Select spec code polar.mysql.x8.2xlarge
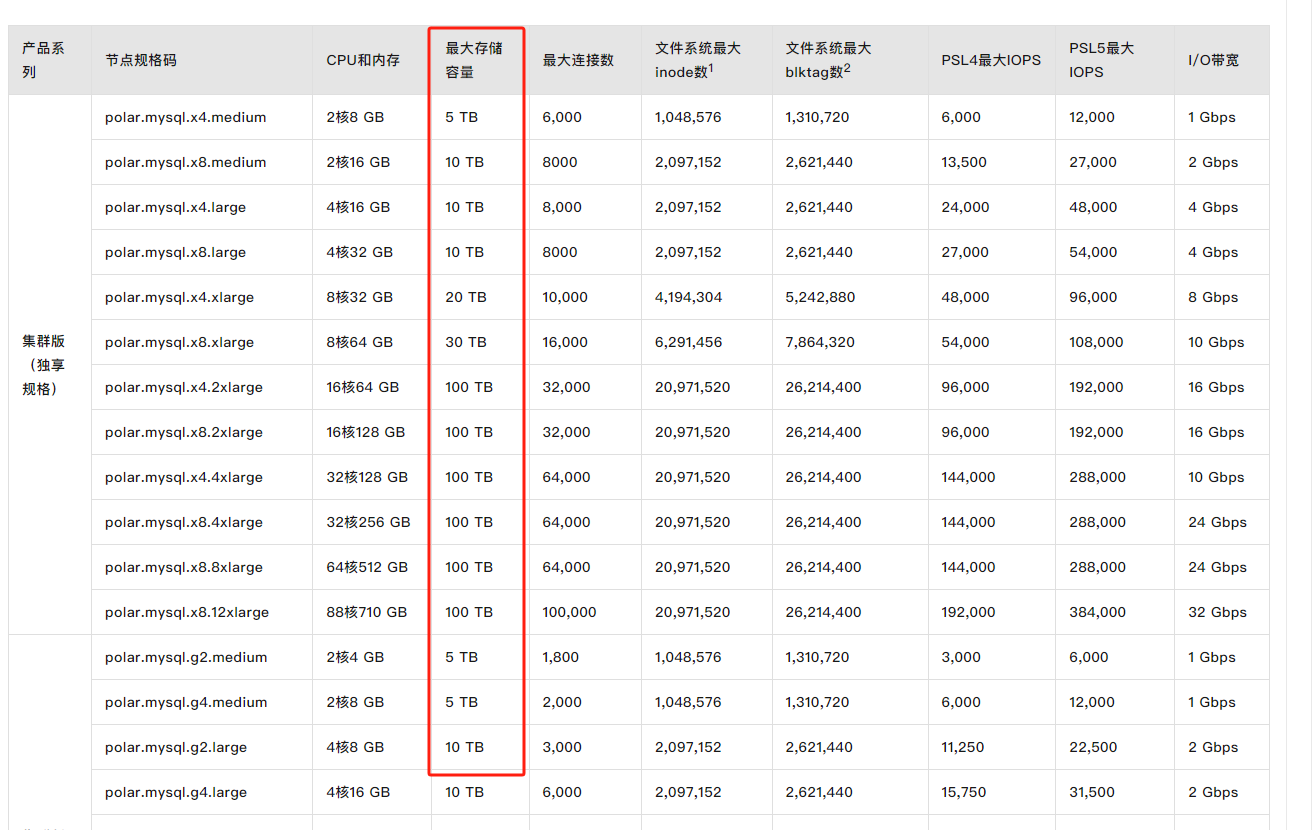Viewport: 1316px width, 830px height. pos(184,432)
